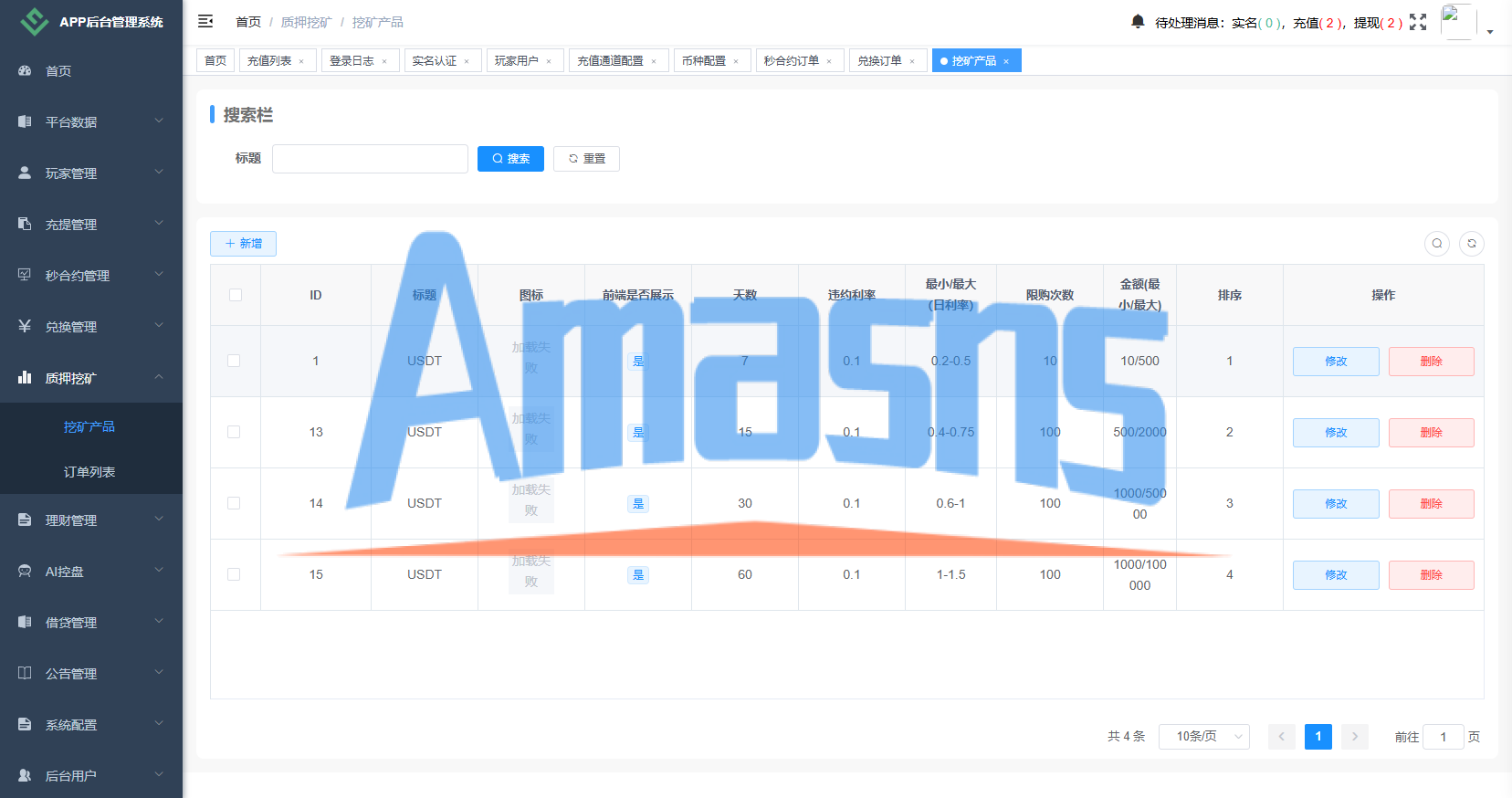Click 修改 for the ID 14 row
Screen dimensions: 1512x798
pos(1336,504)
